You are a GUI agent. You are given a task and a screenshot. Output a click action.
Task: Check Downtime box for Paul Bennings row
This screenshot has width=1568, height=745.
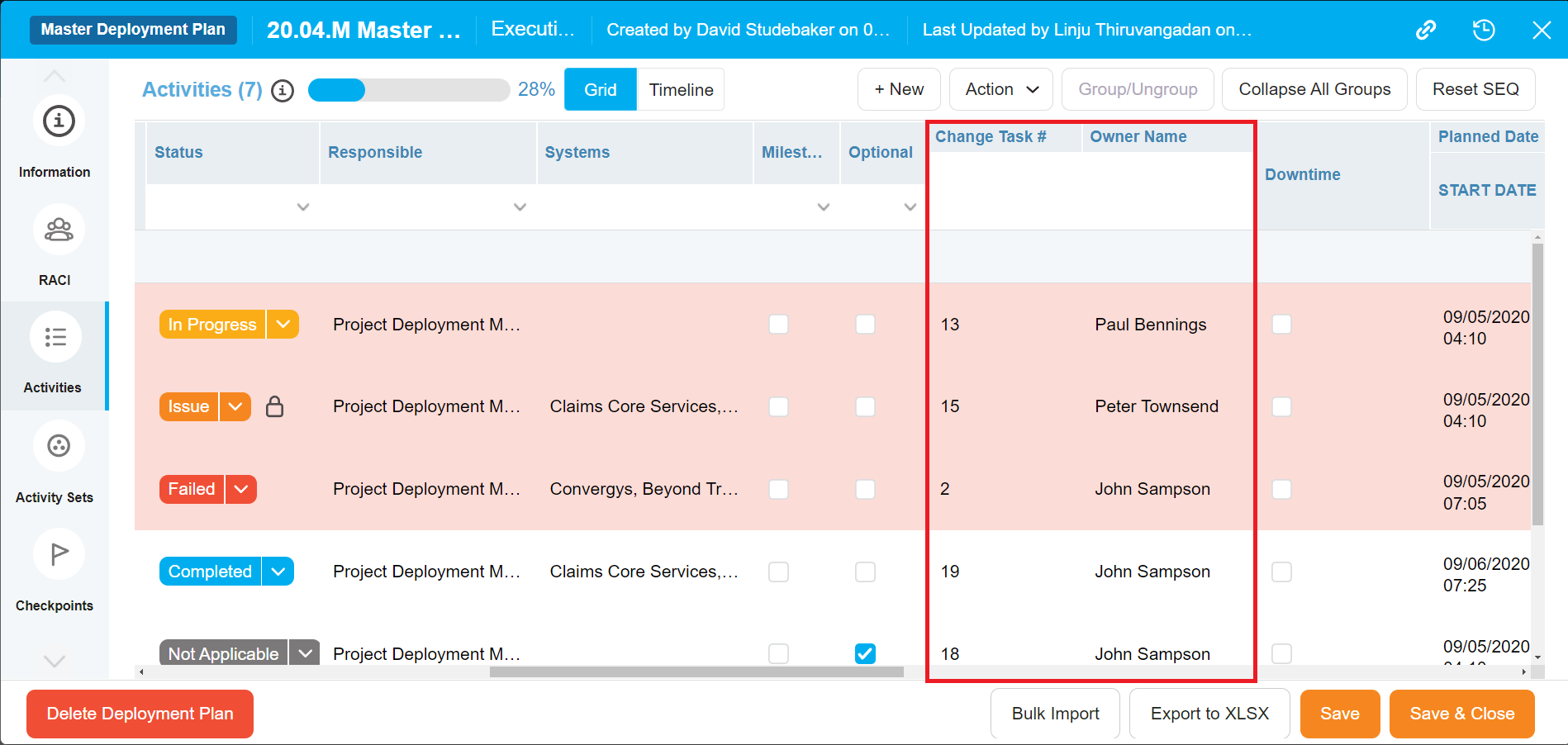(x=1281, y=325)
